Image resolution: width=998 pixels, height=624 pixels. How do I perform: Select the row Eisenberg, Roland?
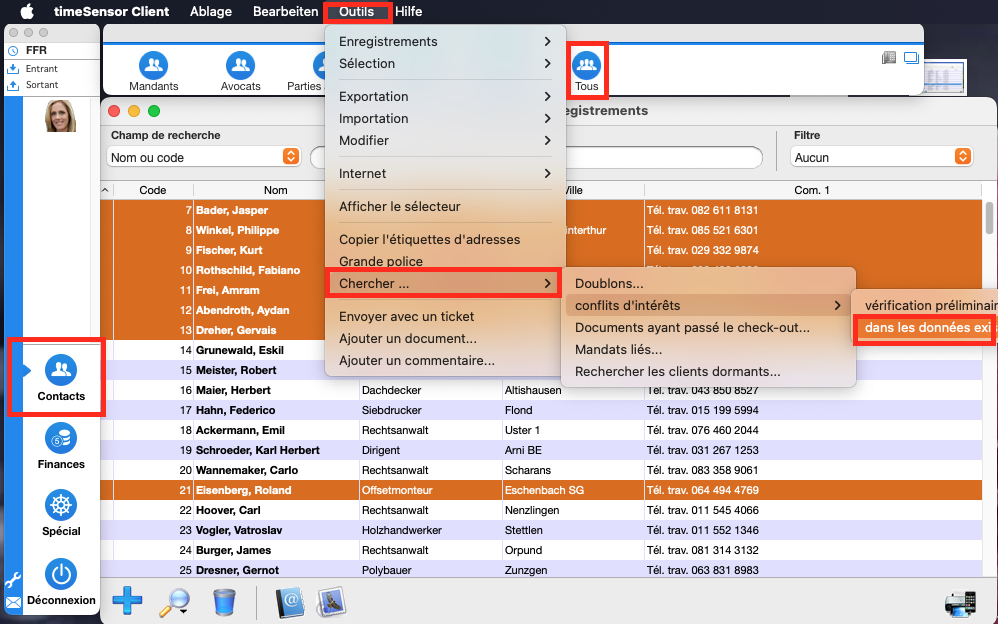coord(541,490)
